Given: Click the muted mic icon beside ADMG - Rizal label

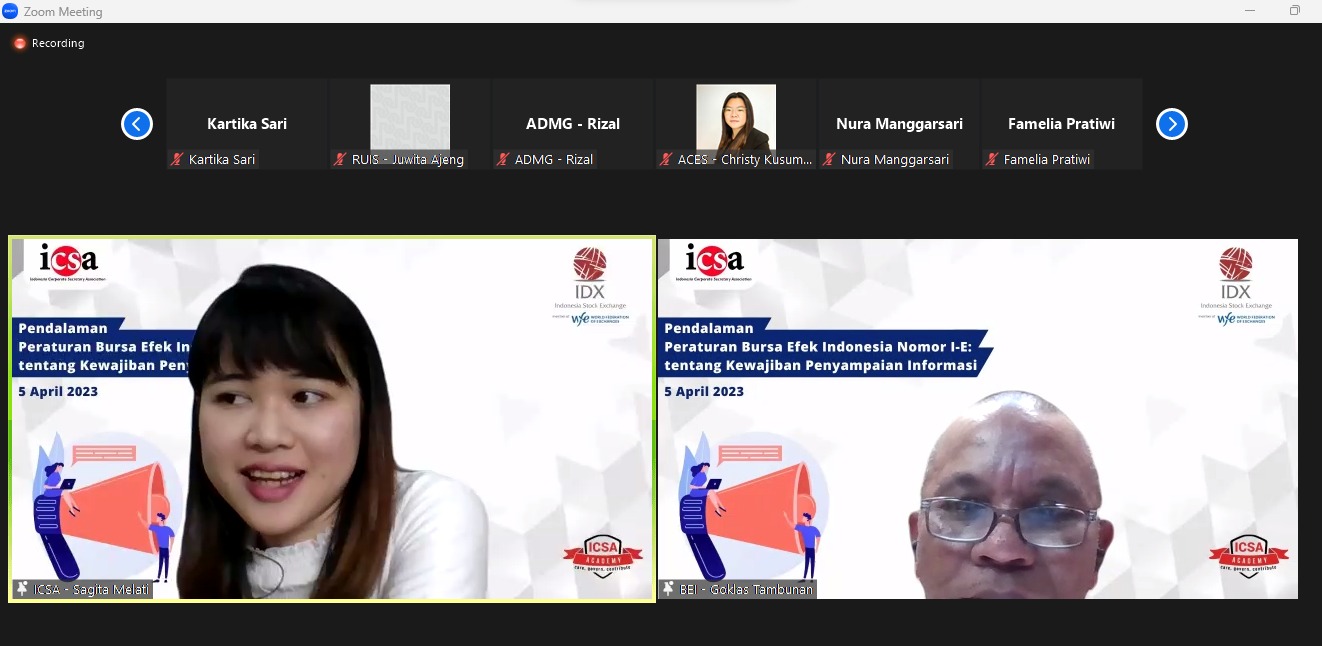Looking at the screenshot, I should [x=504, y=159].
